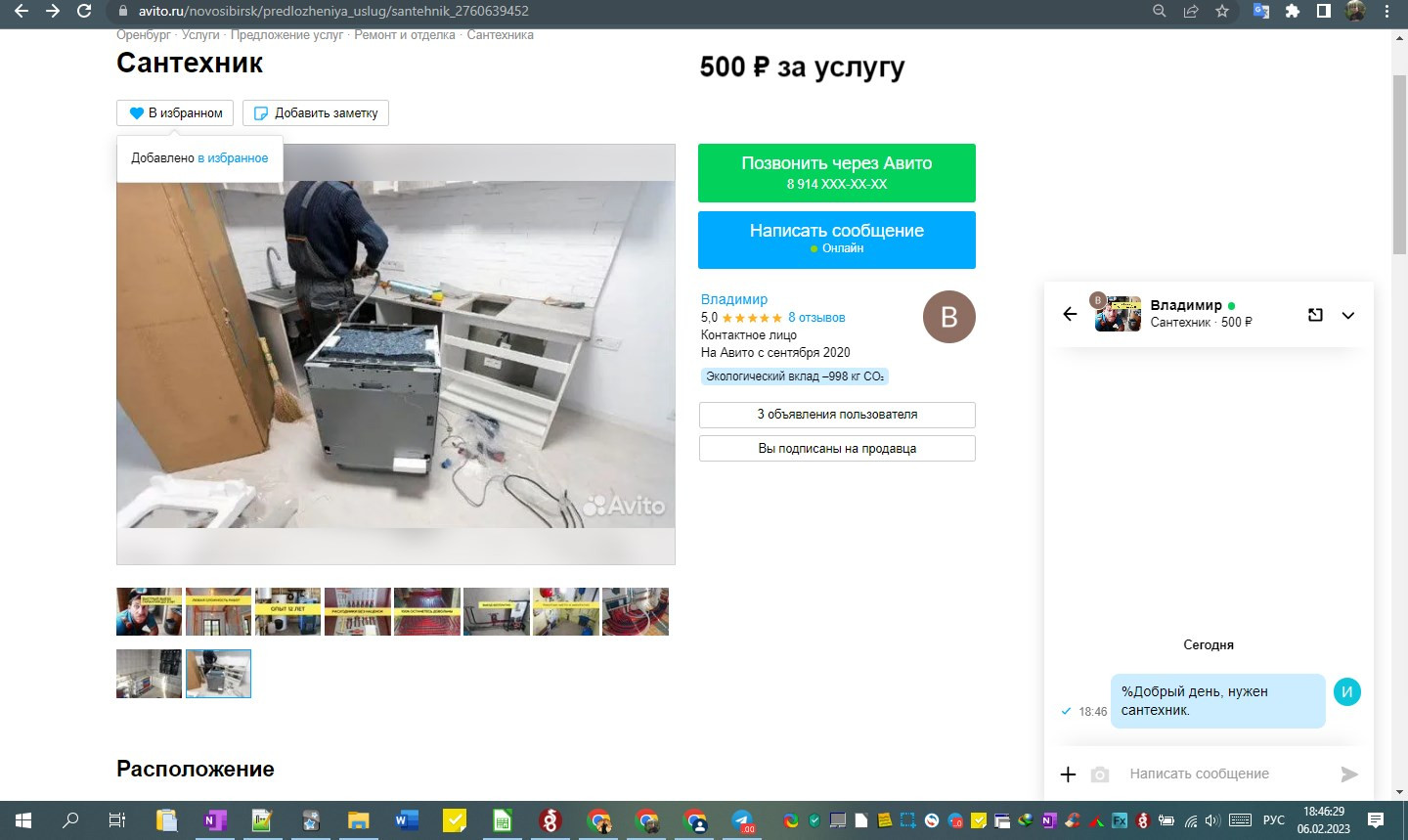Open the в избранное link in tooltip
1408x840 pixels.
click(x=233, y=157)
